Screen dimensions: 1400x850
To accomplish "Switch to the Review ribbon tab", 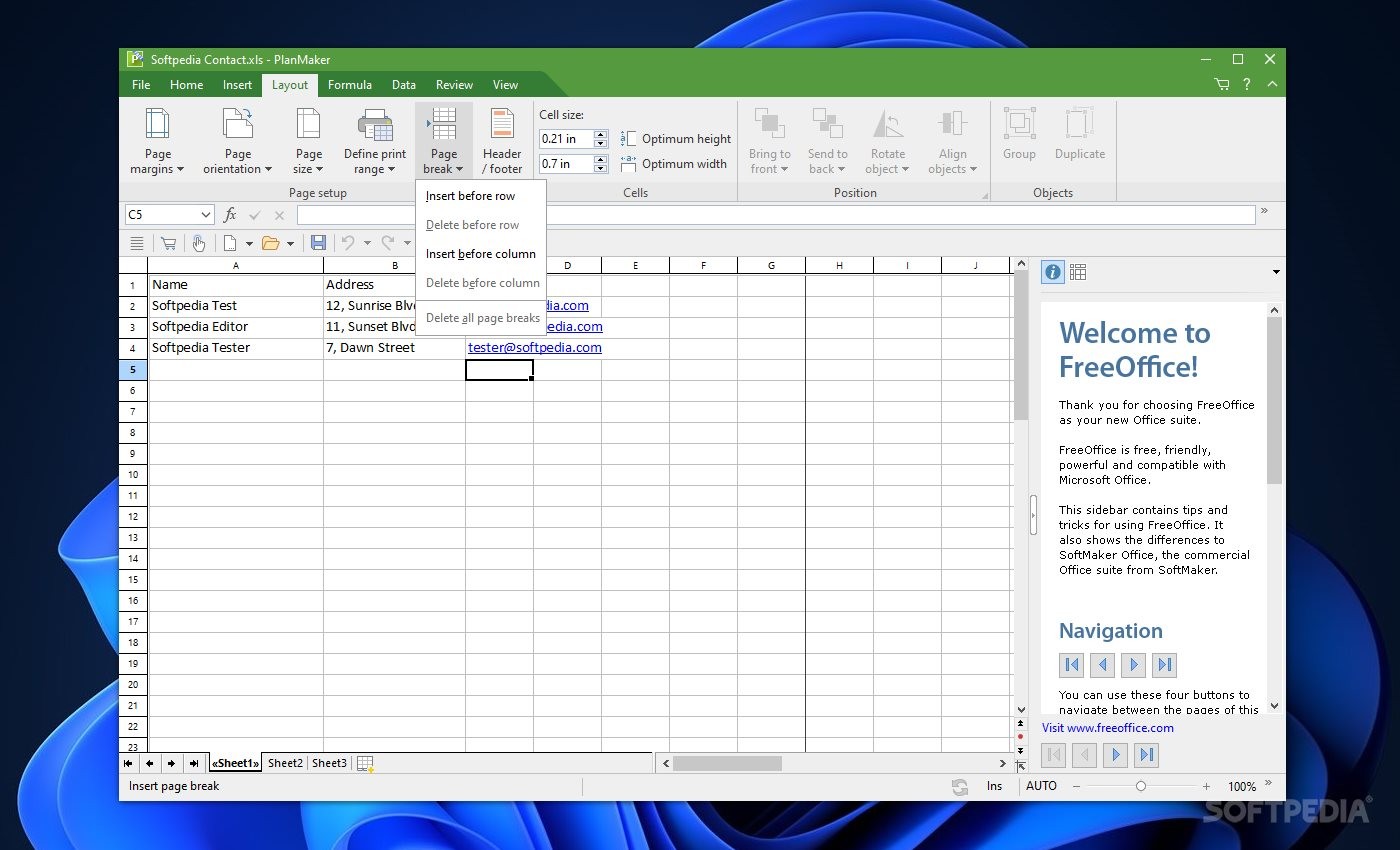I will click(x=454, y=85).
